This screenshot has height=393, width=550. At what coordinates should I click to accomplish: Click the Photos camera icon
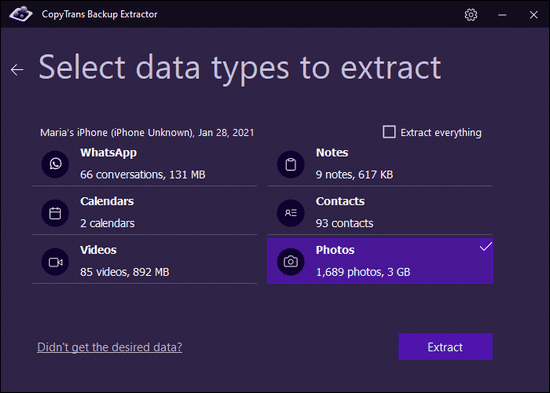[x=290, y=262]
